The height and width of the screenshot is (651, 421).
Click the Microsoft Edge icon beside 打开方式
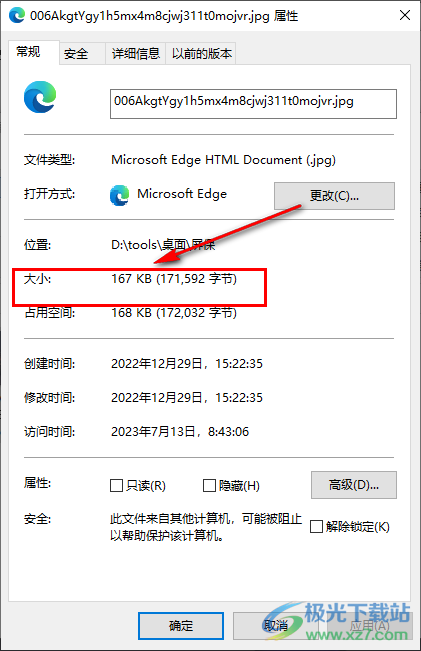pyautogui.click(x=120, y=195)
